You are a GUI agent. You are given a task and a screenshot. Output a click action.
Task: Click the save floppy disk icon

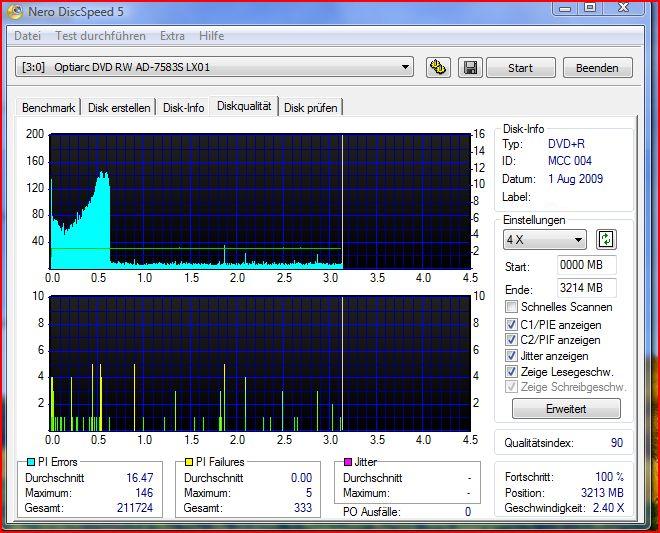pyautogui.click(x=469, y=68)
